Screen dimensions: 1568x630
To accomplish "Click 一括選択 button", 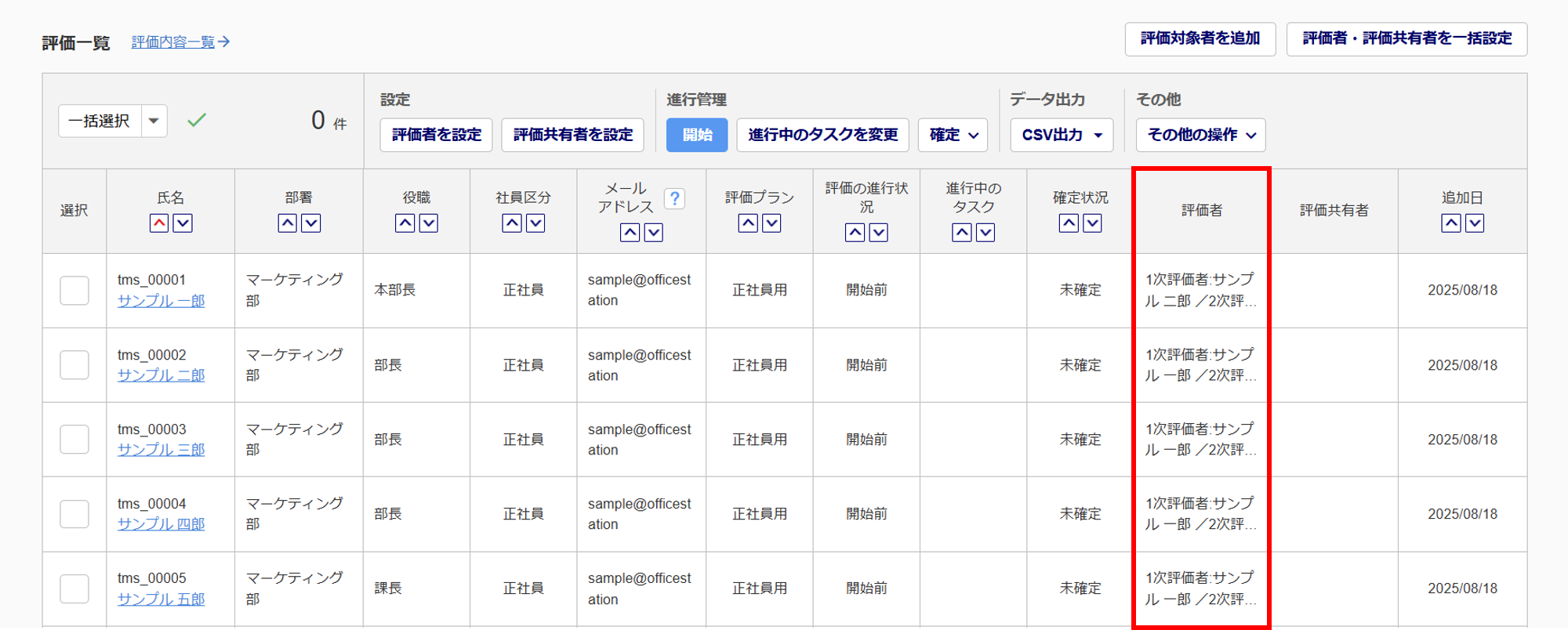I will (x=100, y=121).
